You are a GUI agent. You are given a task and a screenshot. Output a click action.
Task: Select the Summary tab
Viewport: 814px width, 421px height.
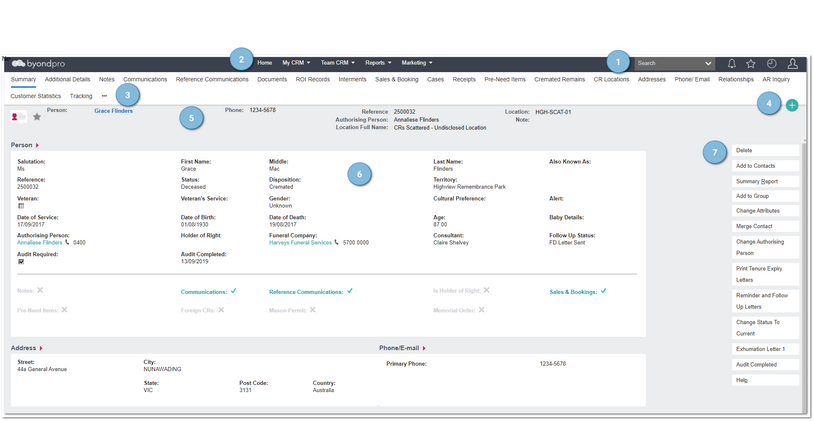point(23,79)
